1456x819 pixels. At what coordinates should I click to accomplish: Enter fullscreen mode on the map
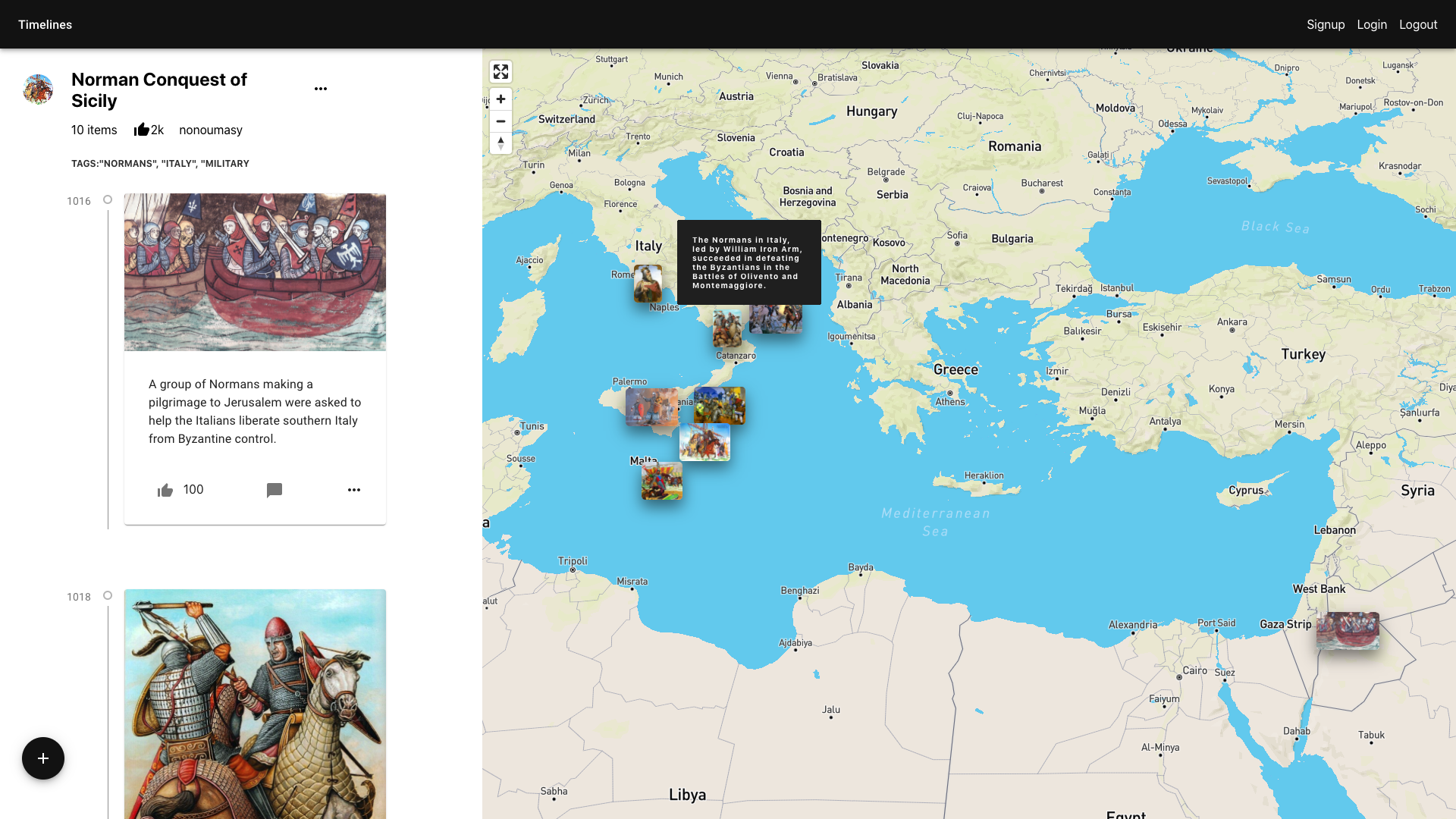(x=500, y=71)
